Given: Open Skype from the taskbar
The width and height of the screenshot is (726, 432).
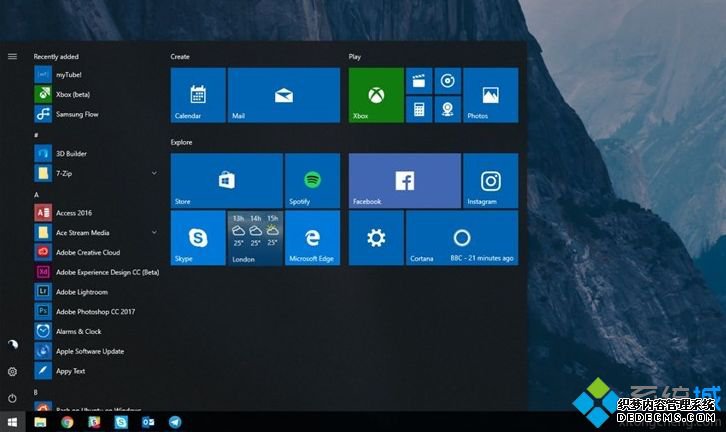Looking at the screenshot, I should pyautogui.click(x=121, y=422).
